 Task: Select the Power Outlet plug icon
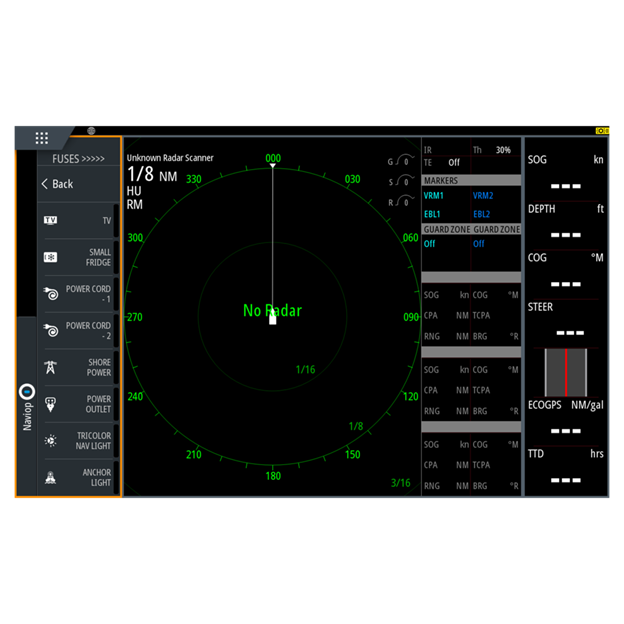[51, 404]
